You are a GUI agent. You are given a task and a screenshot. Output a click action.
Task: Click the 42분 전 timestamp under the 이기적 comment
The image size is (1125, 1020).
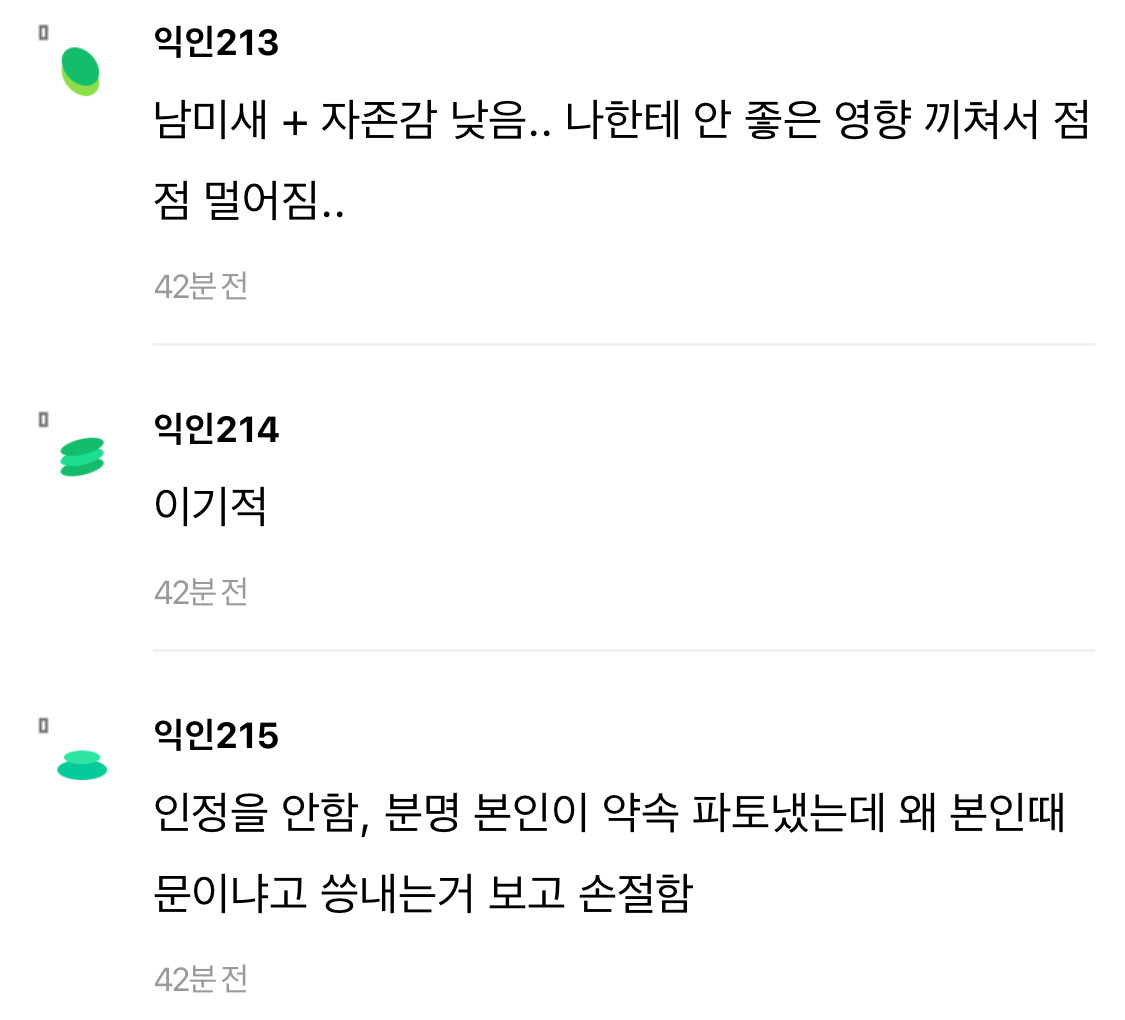tap(201, 593)
